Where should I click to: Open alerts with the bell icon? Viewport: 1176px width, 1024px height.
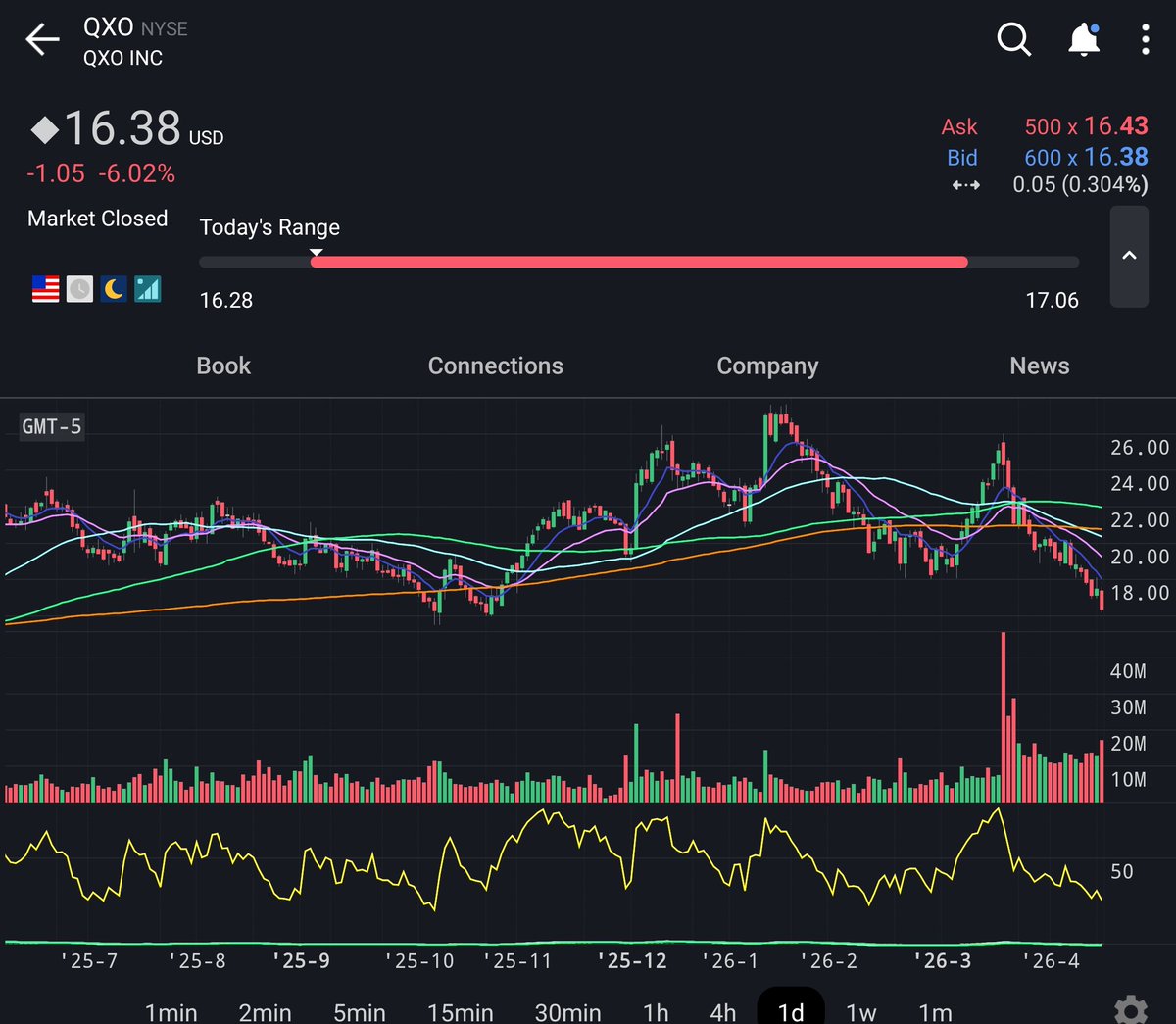click(1083, 40)
